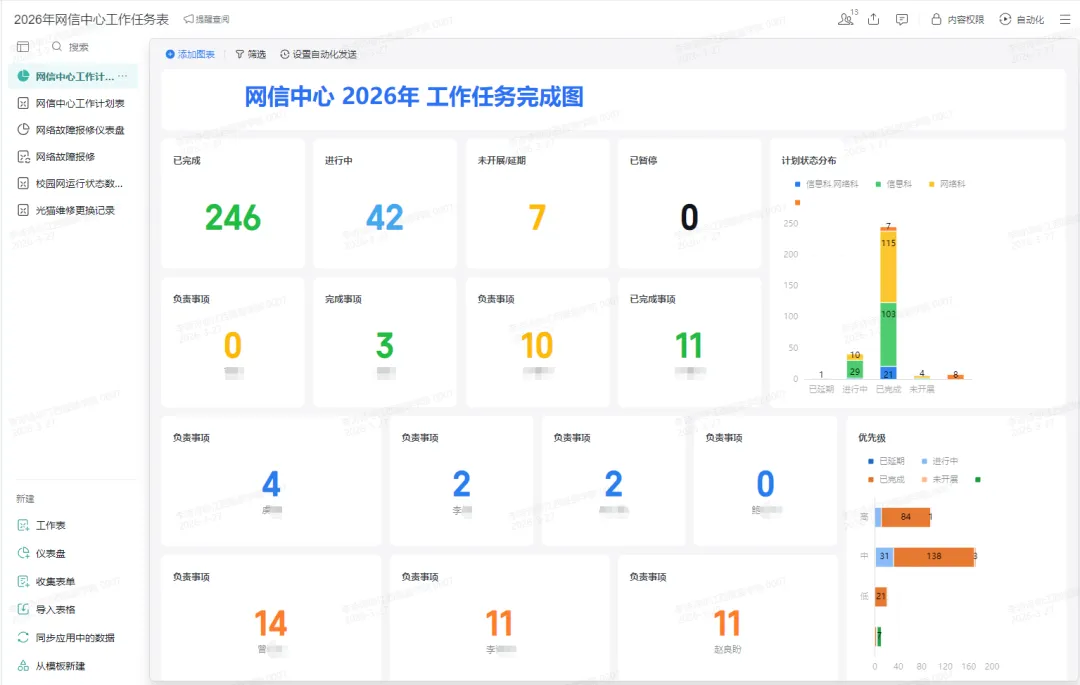Open 内容权限 content permissions

point(957,19)
